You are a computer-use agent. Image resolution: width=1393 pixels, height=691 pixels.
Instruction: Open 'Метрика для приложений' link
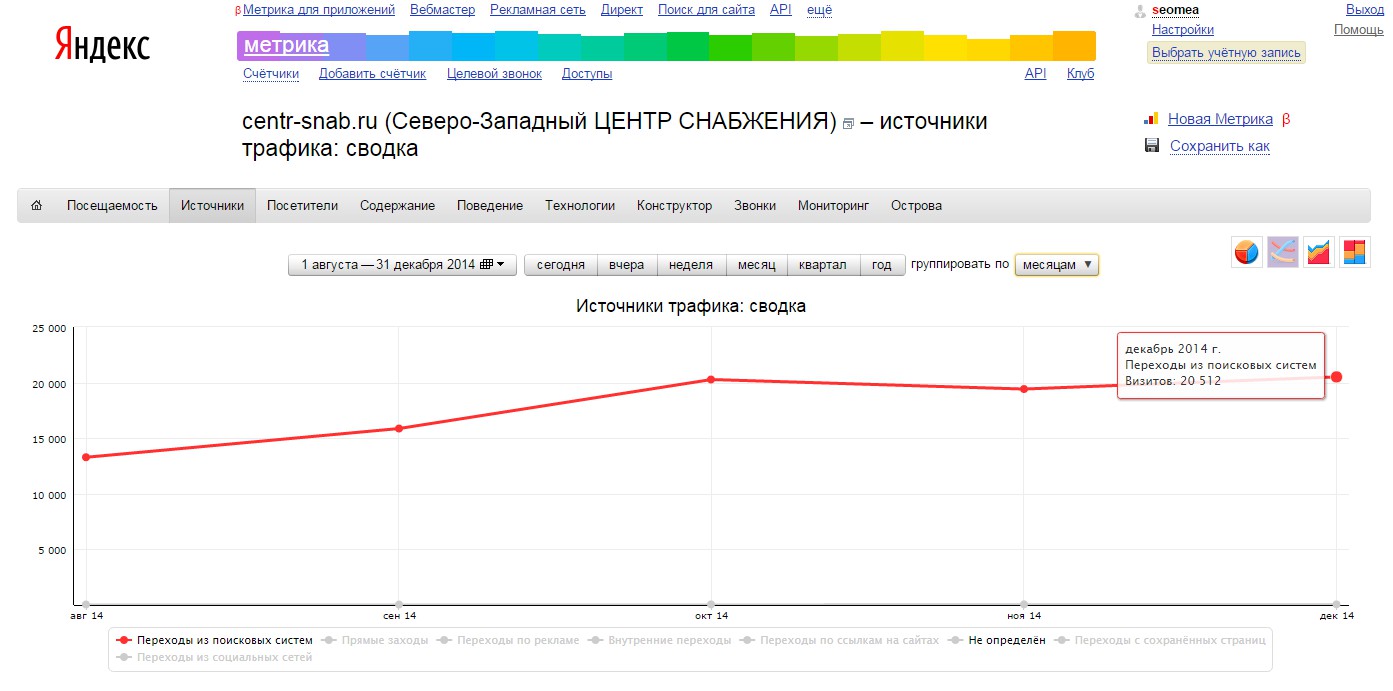click(319, 10)
